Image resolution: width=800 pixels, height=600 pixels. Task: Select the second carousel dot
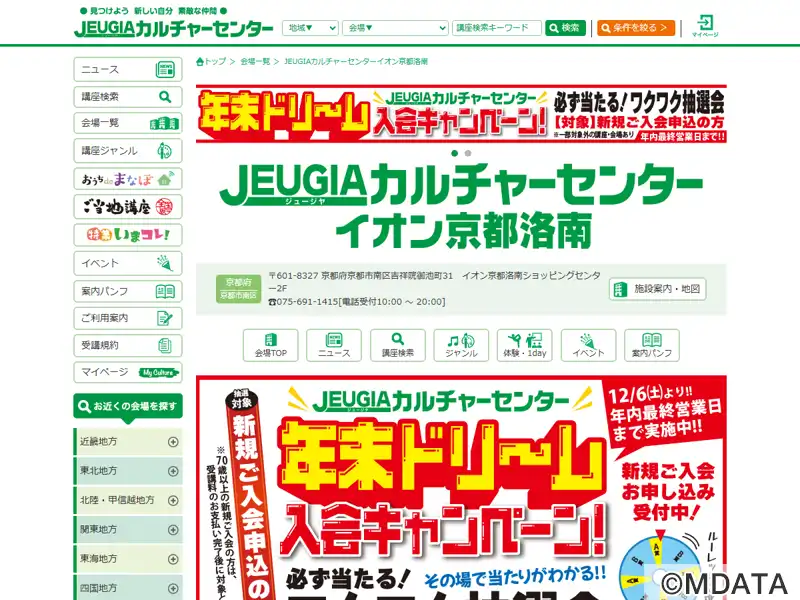468,153
